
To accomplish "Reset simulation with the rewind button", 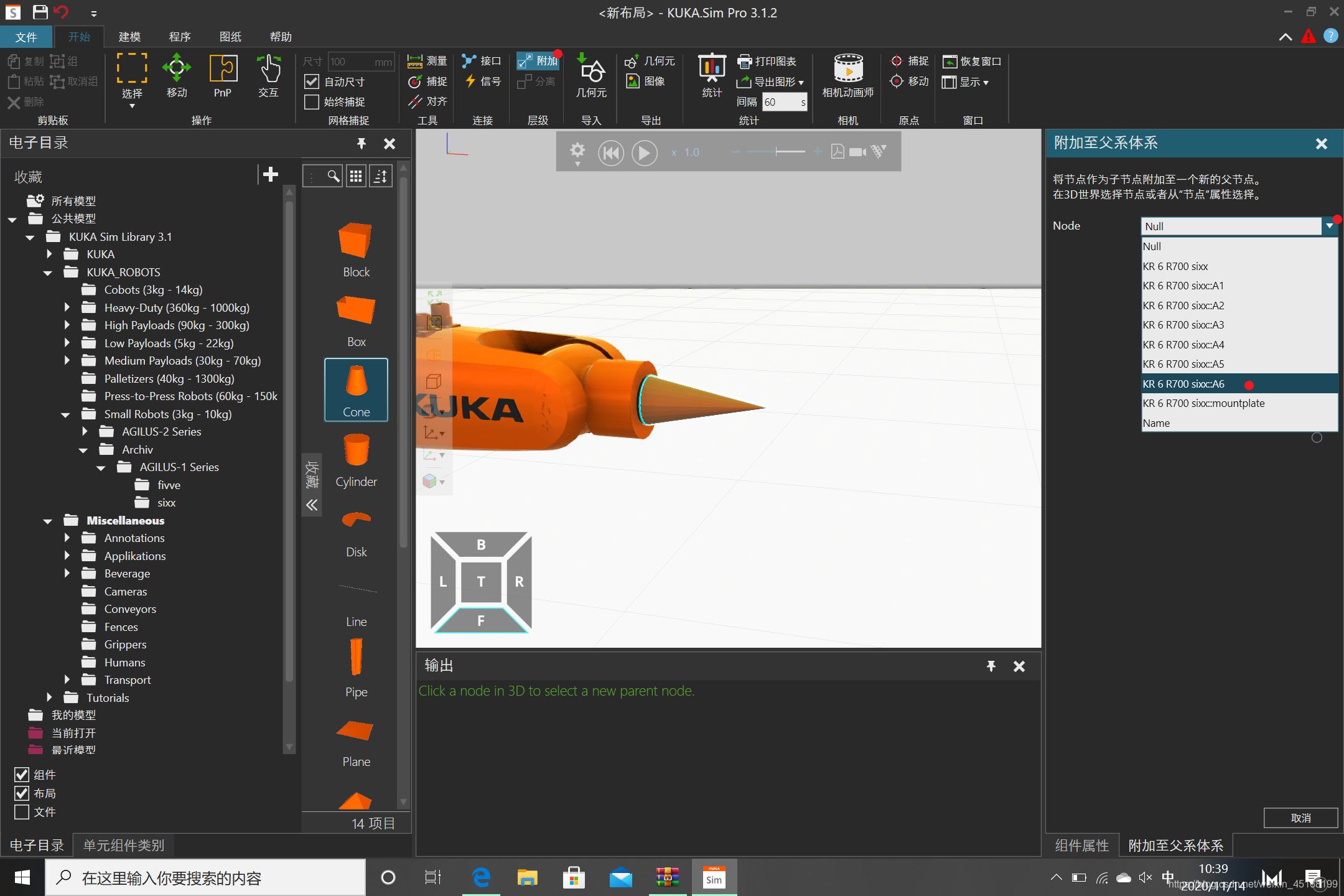I will [x=610, y=152].
